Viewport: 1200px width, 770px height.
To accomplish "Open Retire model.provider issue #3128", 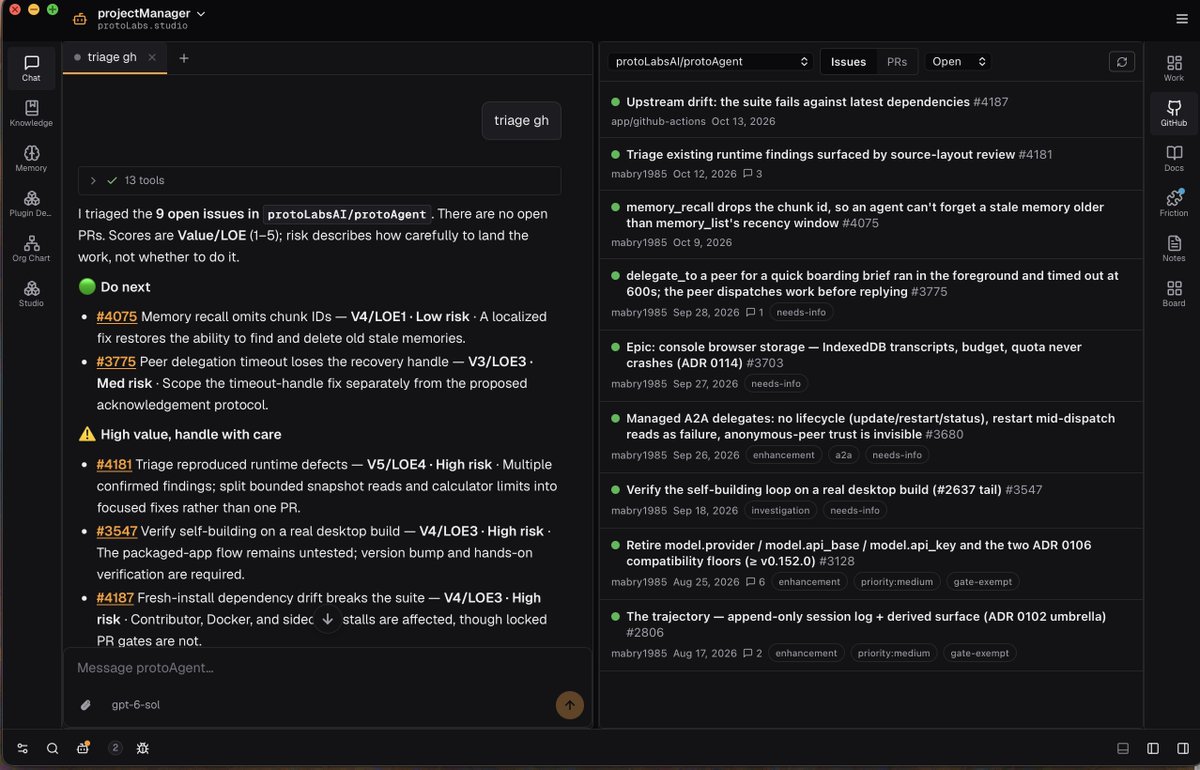I will pyautogui.click(x=870, y=562).
